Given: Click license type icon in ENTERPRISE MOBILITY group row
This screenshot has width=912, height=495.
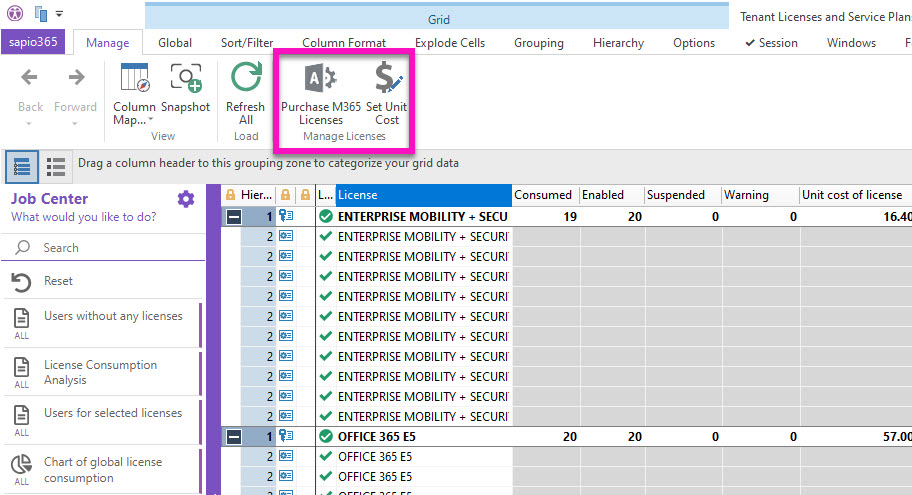Looking at the screenshot, I should pos(286,216).
